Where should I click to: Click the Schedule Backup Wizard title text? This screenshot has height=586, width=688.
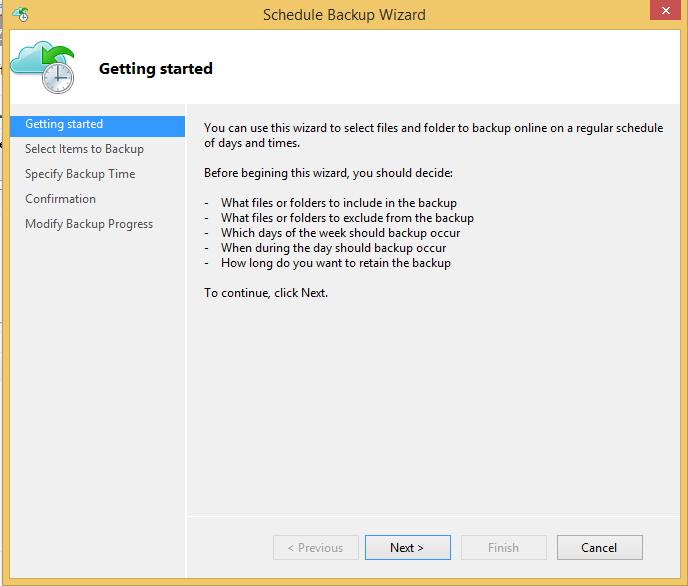[x=344, y=15]
